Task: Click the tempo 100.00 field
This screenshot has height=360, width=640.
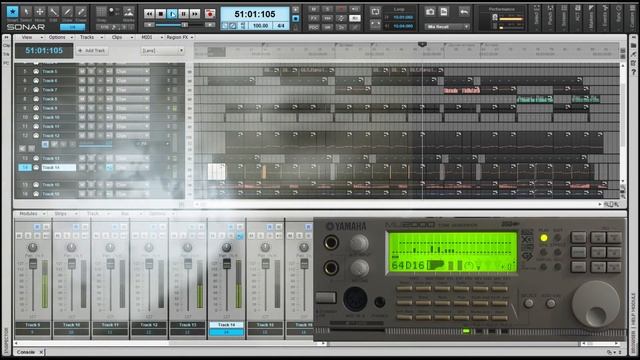Action: point(260,26)
